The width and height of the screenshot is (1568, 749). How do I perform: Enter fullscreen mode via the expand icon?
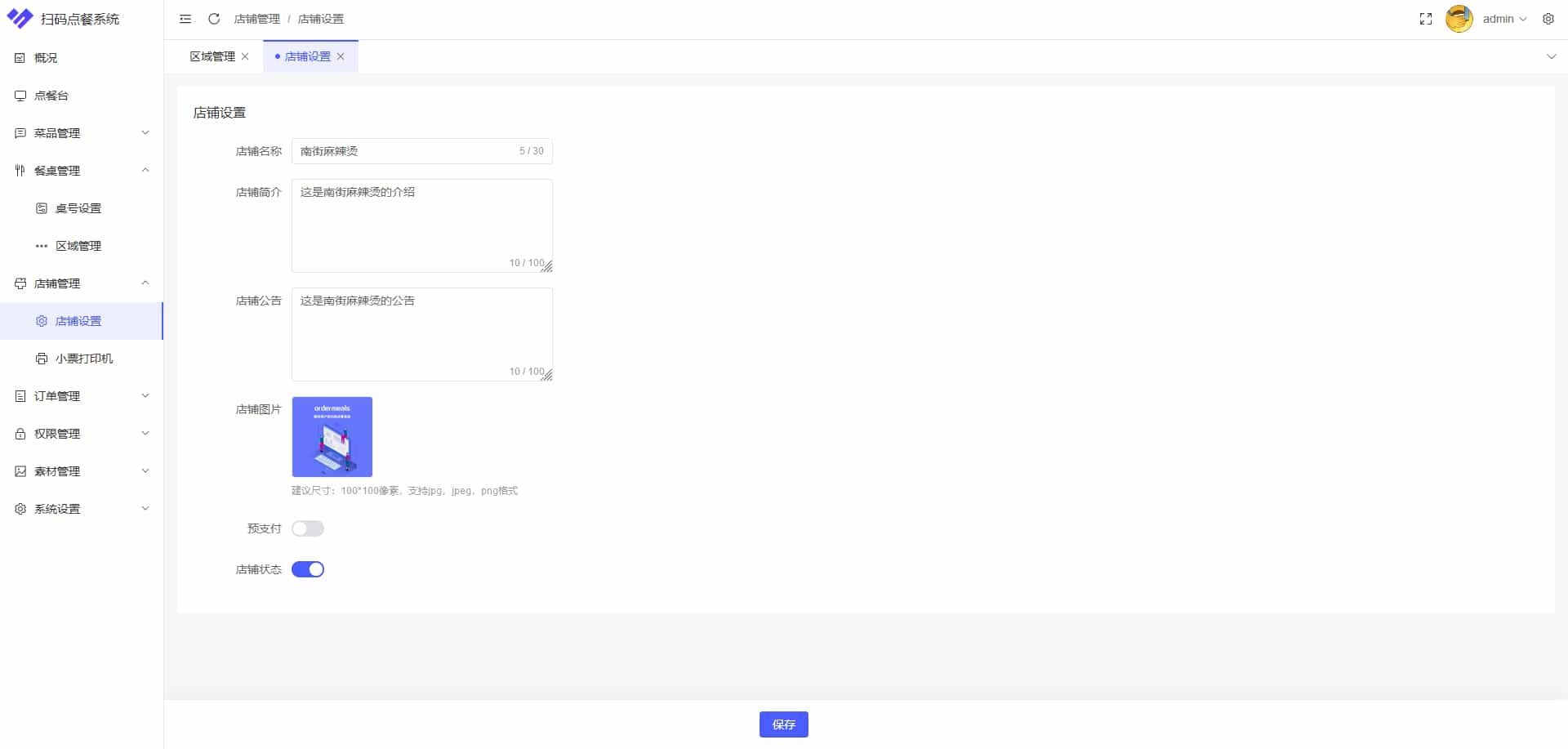pos(1426,19)
